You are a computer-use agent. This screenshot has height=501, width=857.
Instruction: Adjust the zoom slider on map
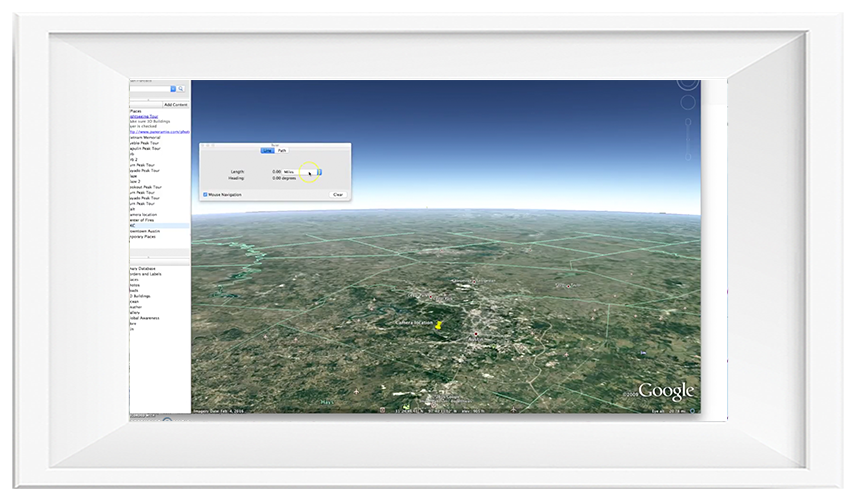pyautogui.click(x=688, y=139)
